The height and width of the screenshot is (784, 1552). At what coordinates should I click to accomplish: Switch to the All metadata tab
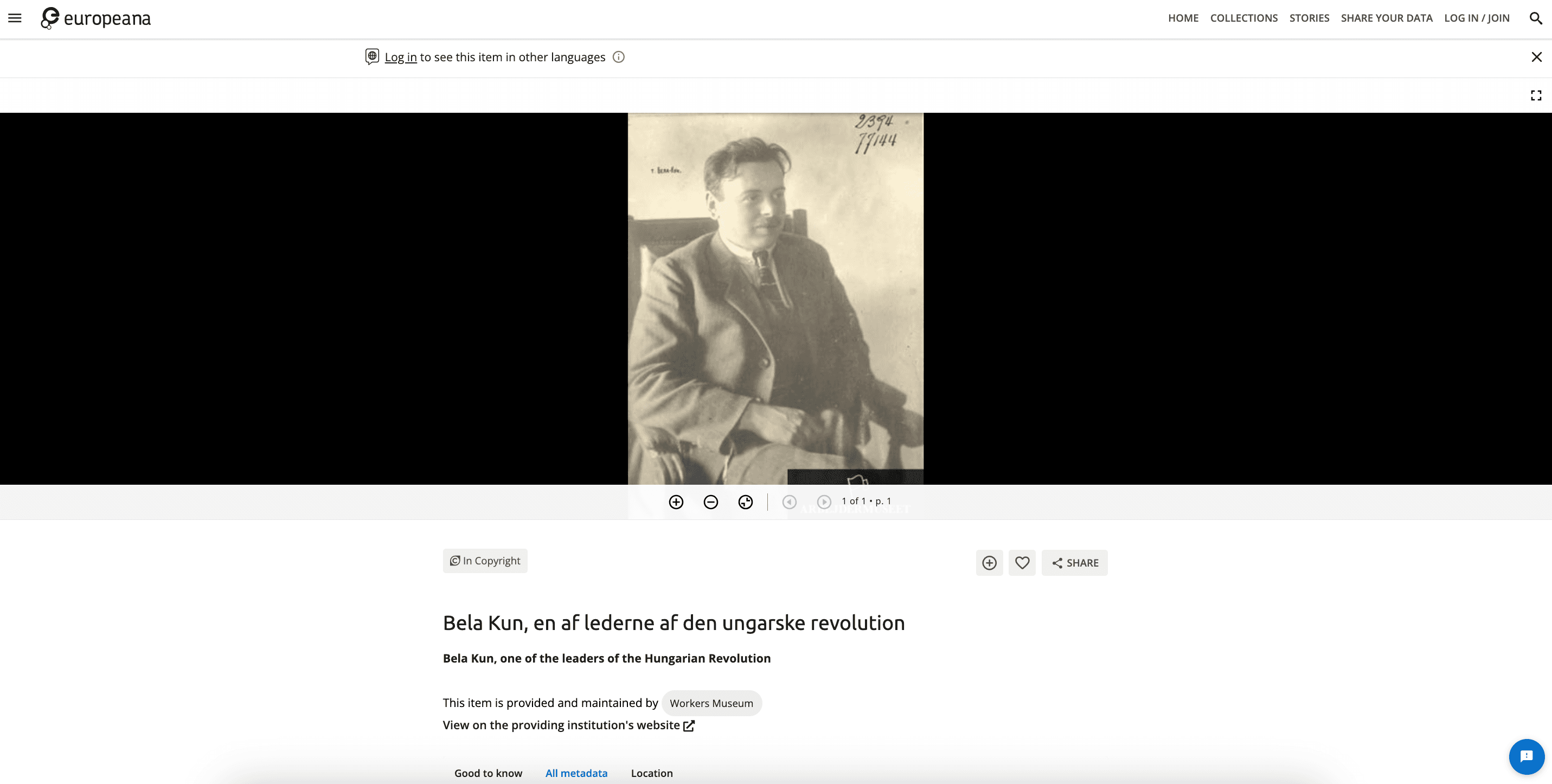coord(576,773)
